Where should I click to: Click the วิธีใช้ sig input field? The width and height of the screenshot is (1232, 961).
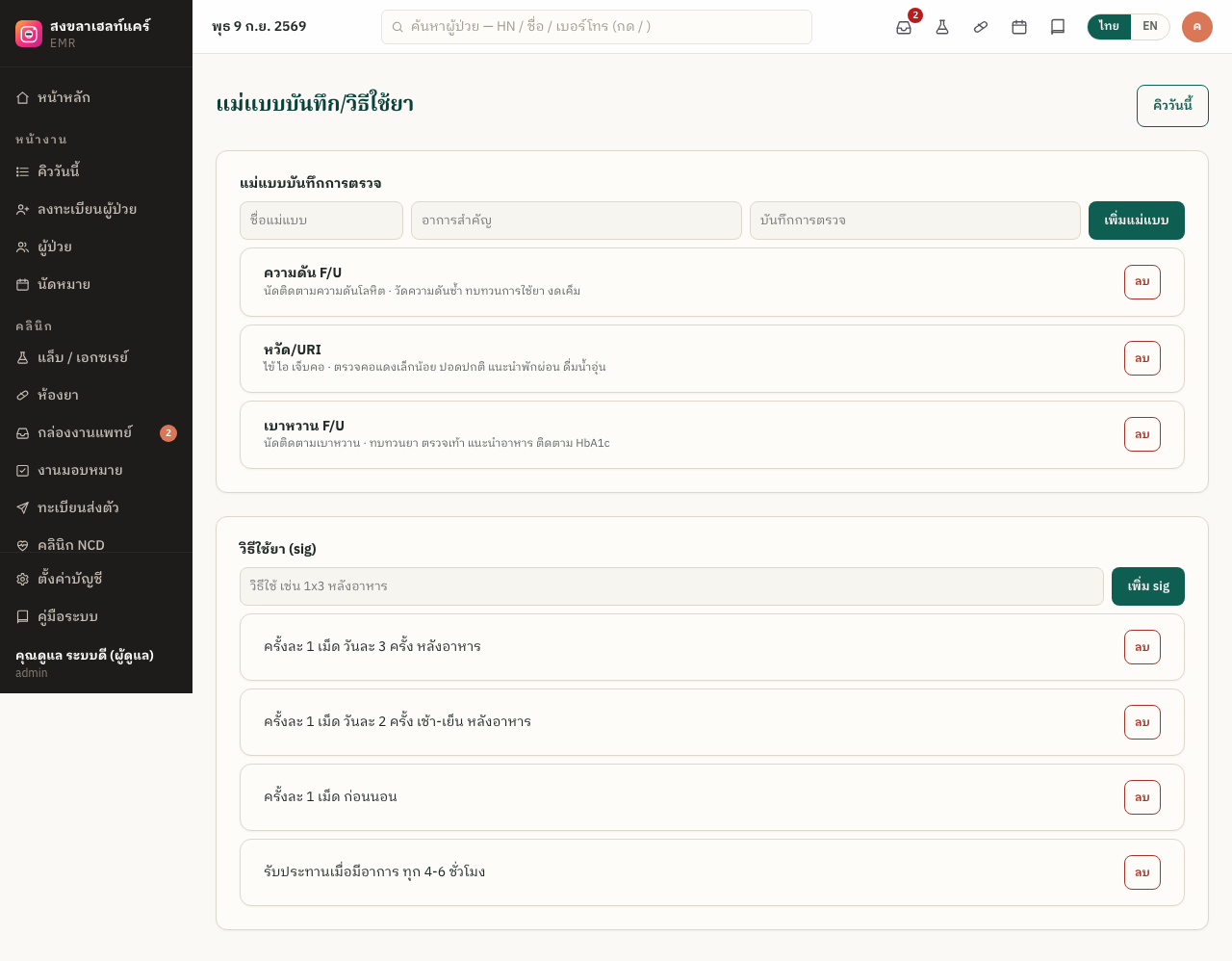[672, 586]
